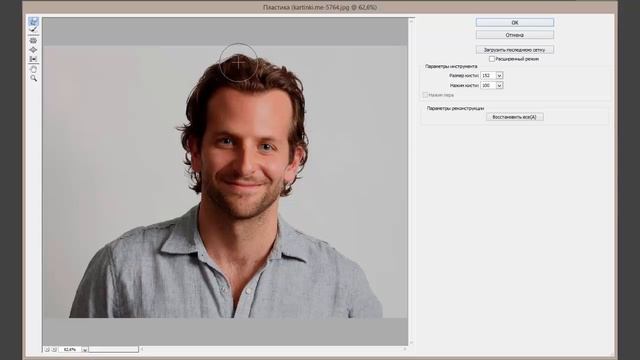Select the Hand tool
Image resolution: width=640 pixels, height=360 pixels.
(x=33, y=69)
